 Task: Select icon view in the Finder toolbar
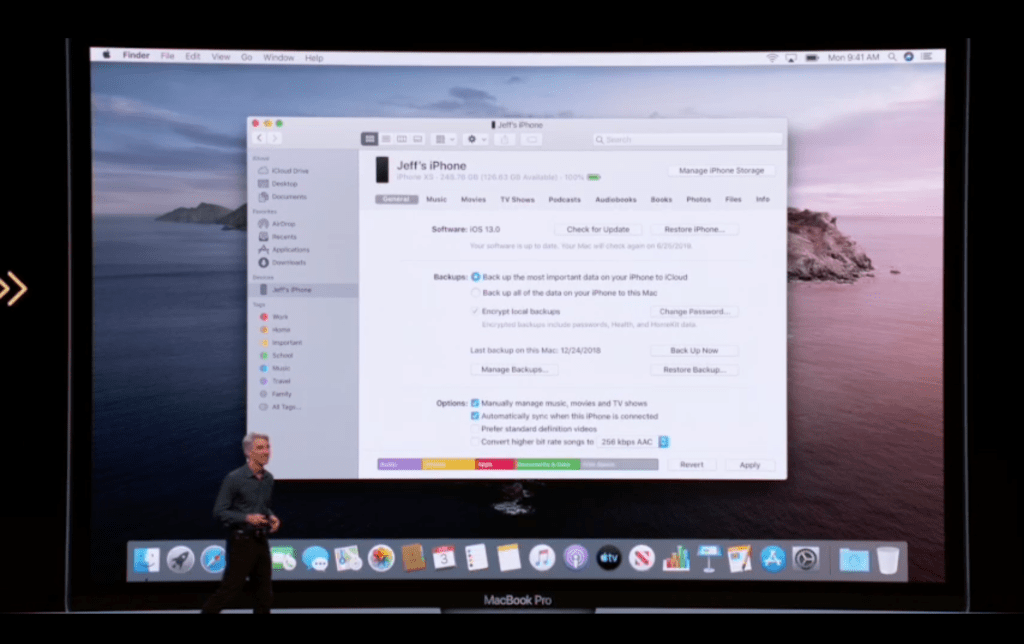370,139
